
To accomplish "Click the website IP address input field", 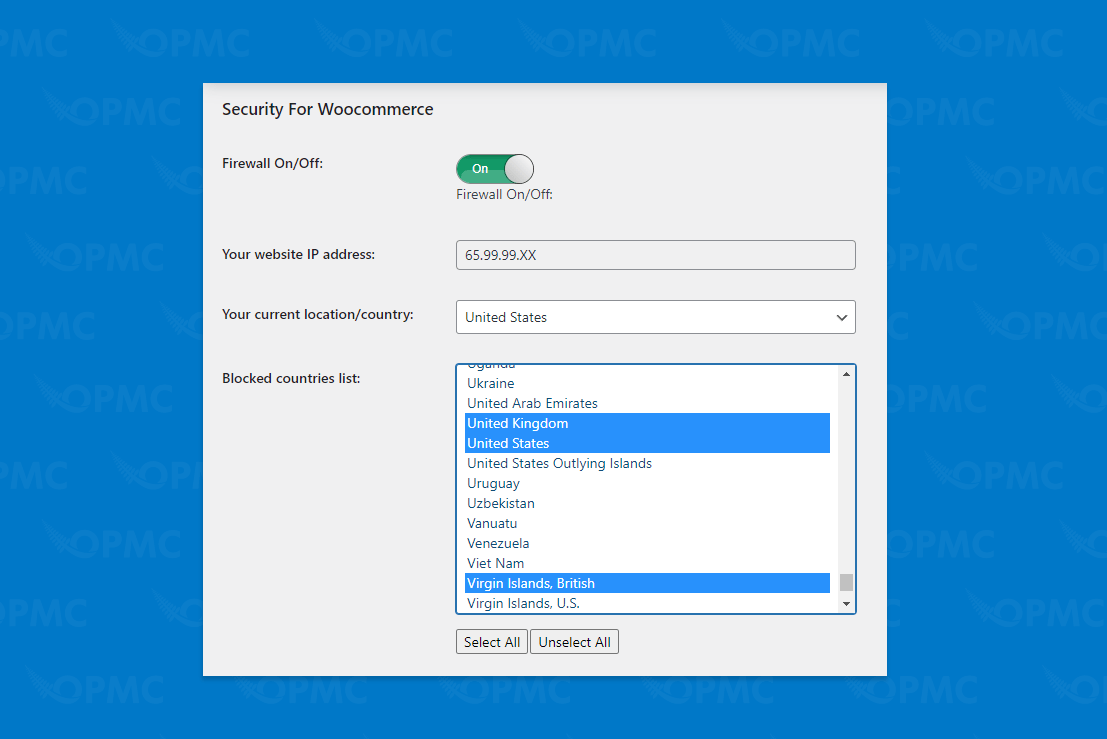I will pyautogui.click(x=655, y=255).
